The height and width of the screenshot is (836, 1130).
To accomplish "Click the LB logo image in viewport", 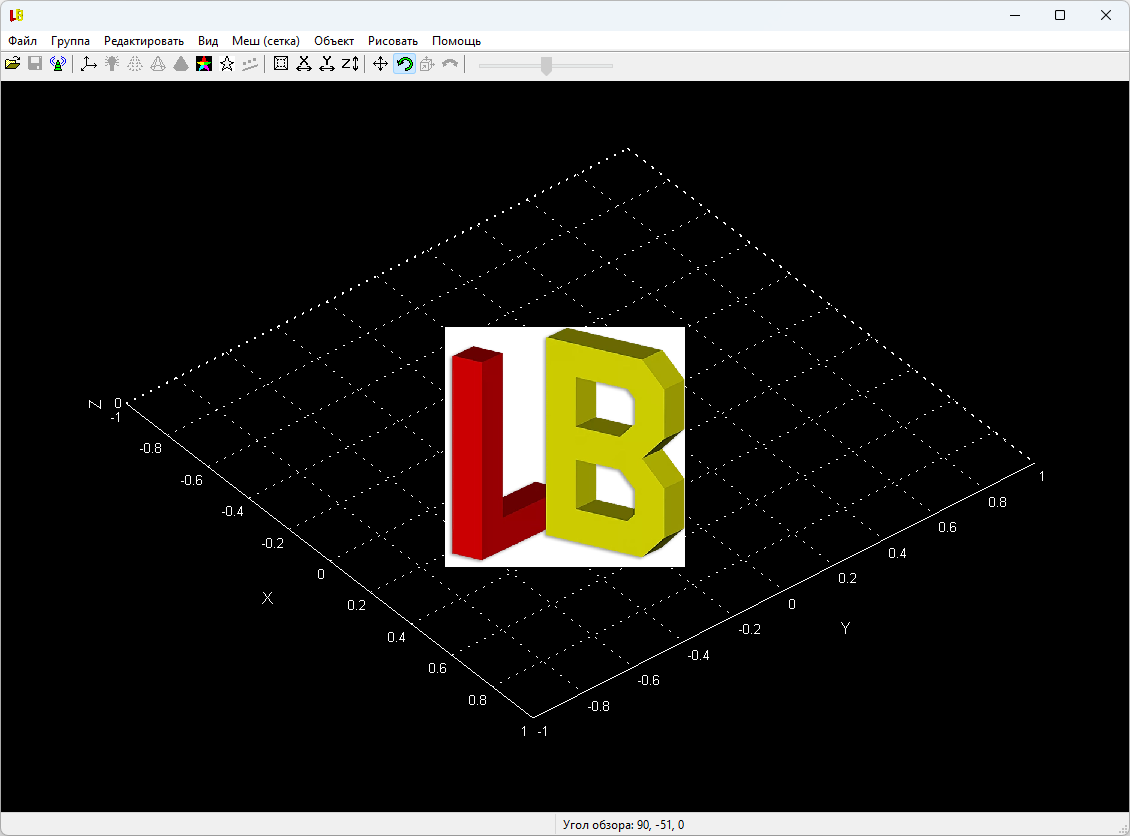I will point(565,447).
